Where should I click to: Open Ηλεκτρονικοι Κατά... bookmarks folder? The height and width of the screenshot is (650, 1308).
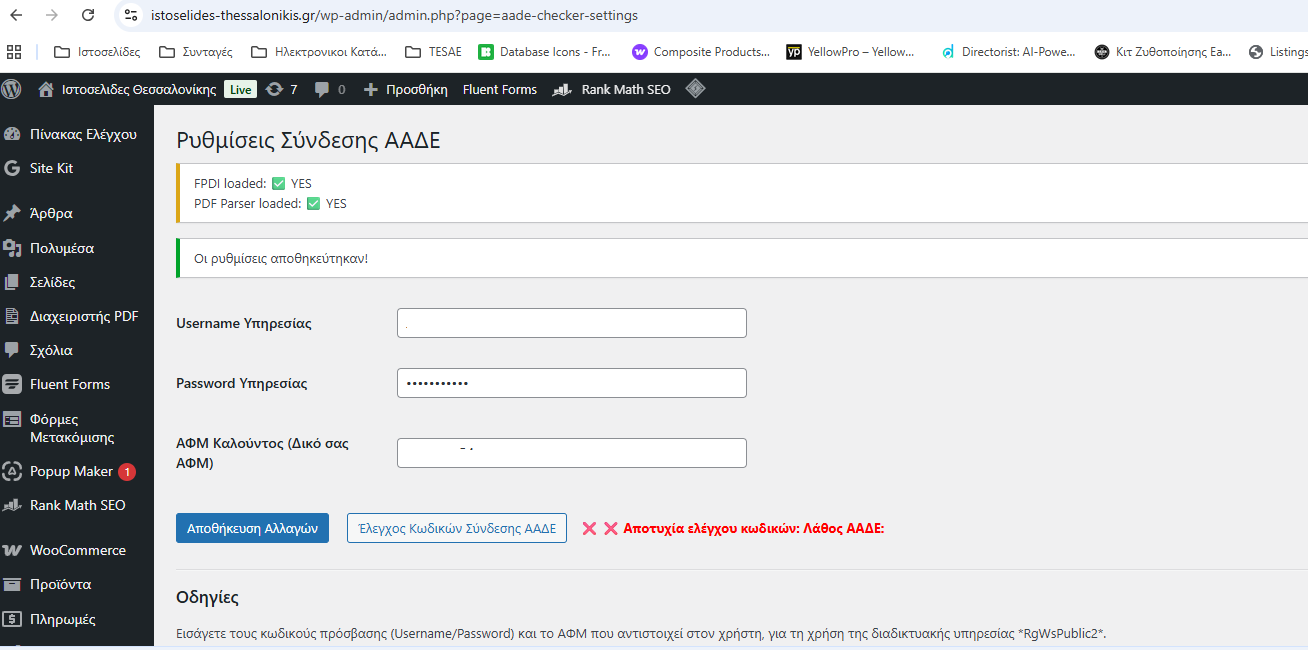(318, 52)
